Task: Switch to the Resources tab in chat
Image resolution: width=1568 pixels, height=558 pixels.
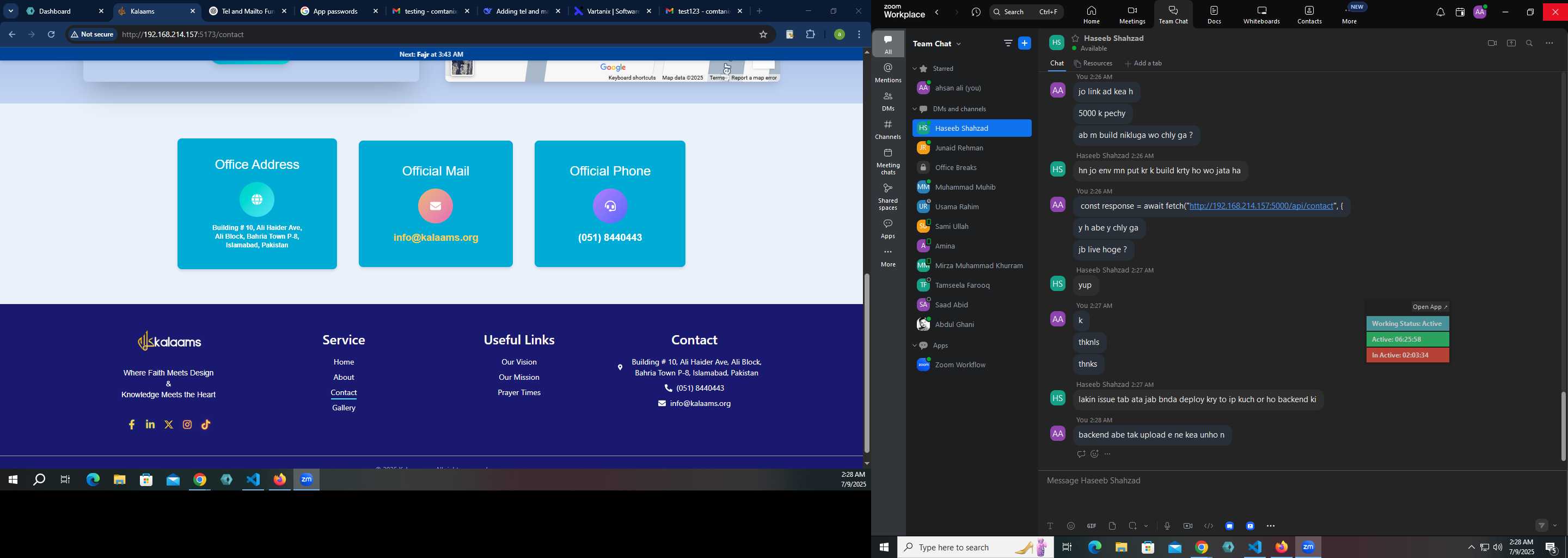Action: click(1093, 63)
